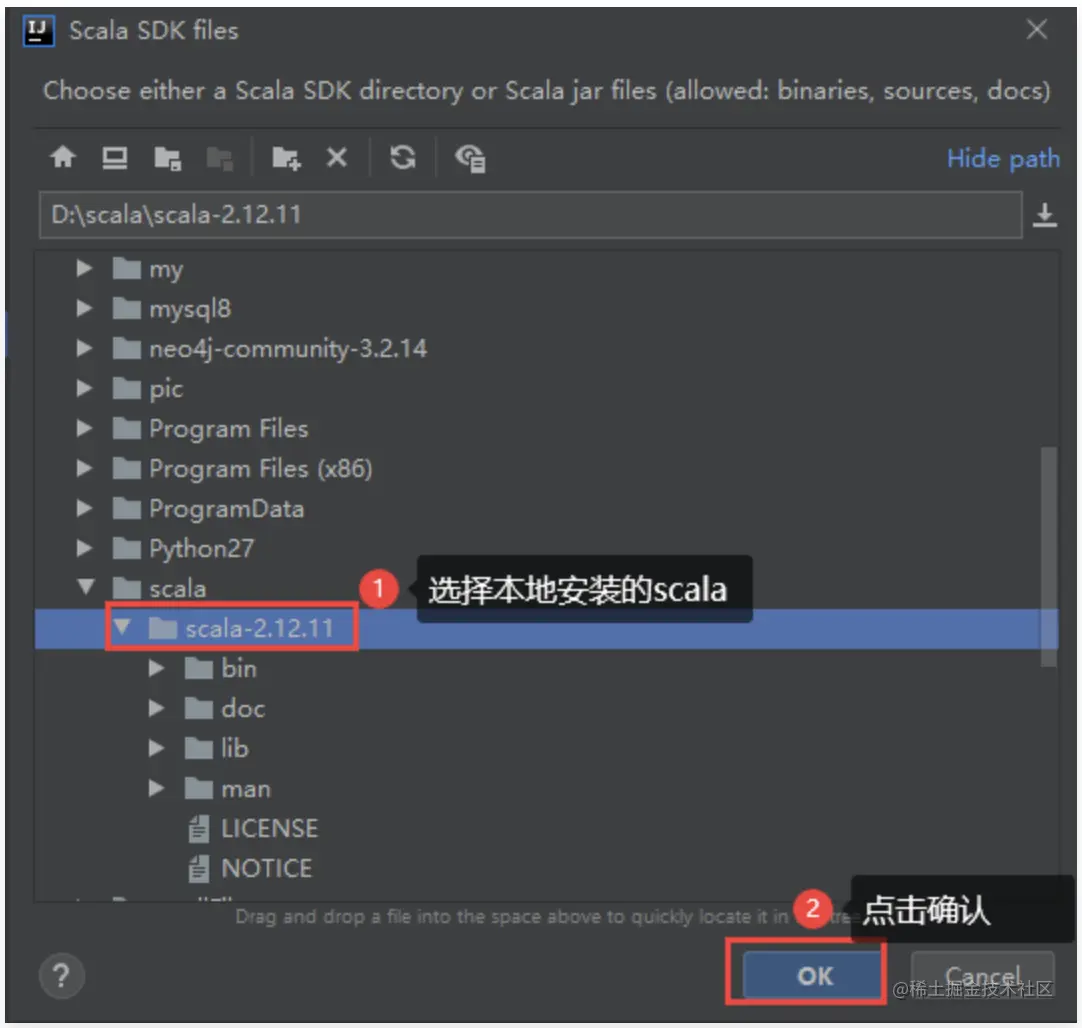Image resolution: width=1082 pixels, height=1028 pixels.
Task: Expand the mysql8 folder arrow
Action: [84, 308]
